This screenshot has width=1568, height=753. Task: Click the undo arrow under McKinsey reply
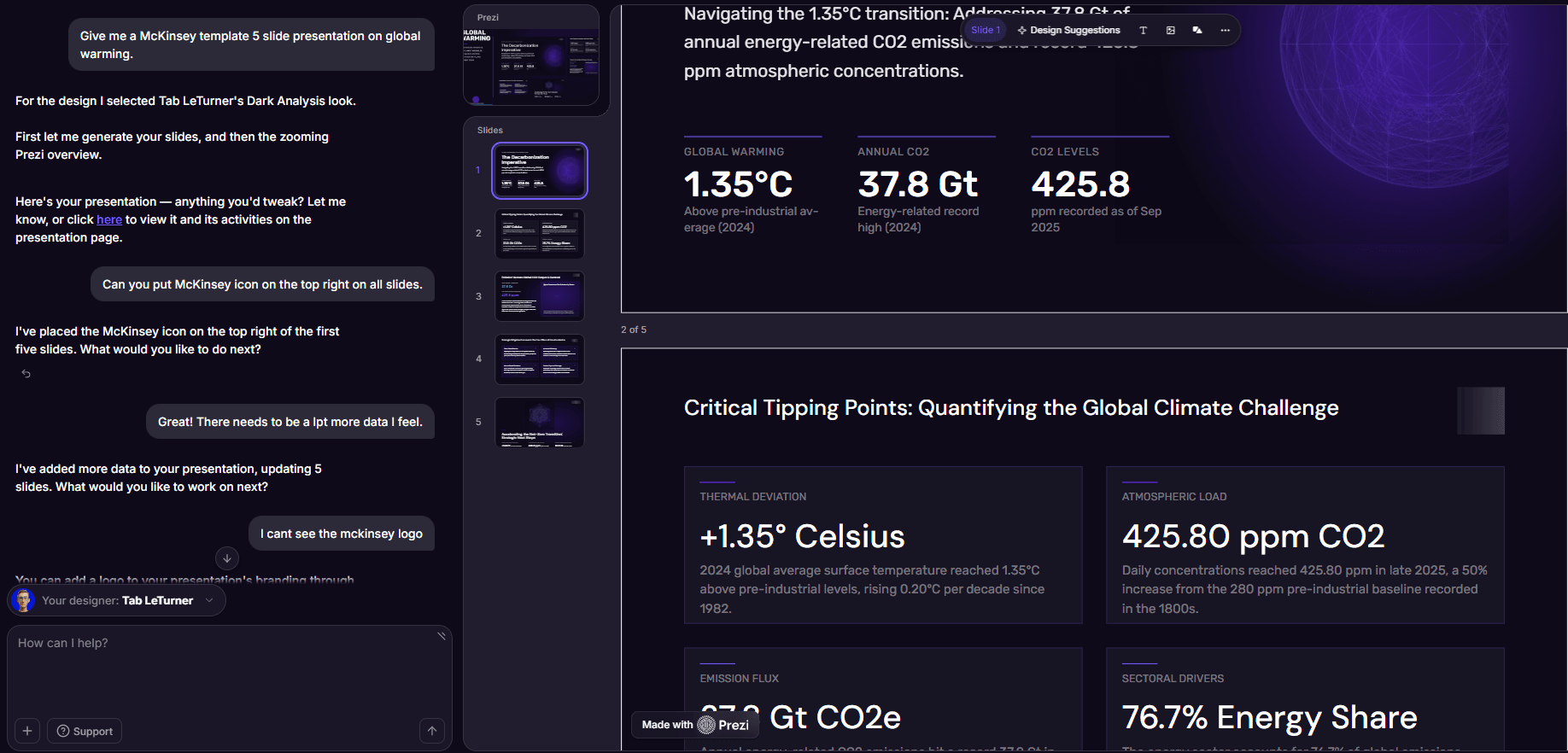point(26,373)
